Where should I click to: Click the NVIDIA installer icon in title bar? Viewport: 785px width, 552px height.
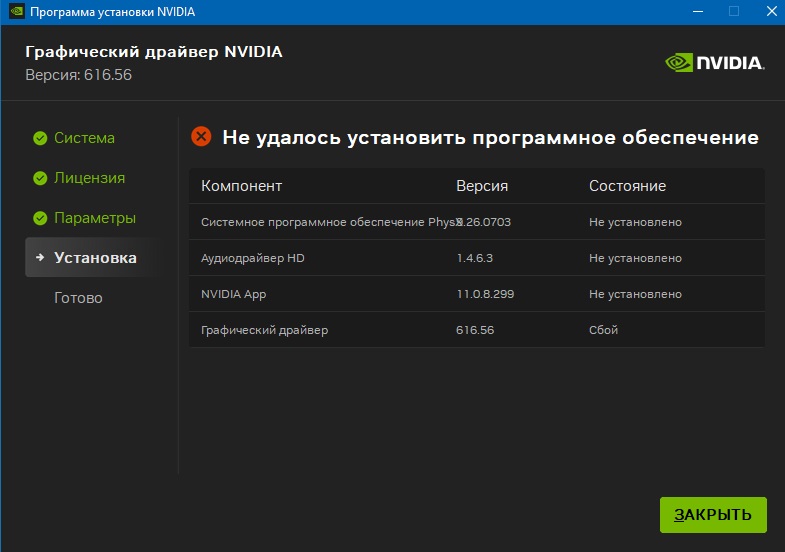point(17,11)
